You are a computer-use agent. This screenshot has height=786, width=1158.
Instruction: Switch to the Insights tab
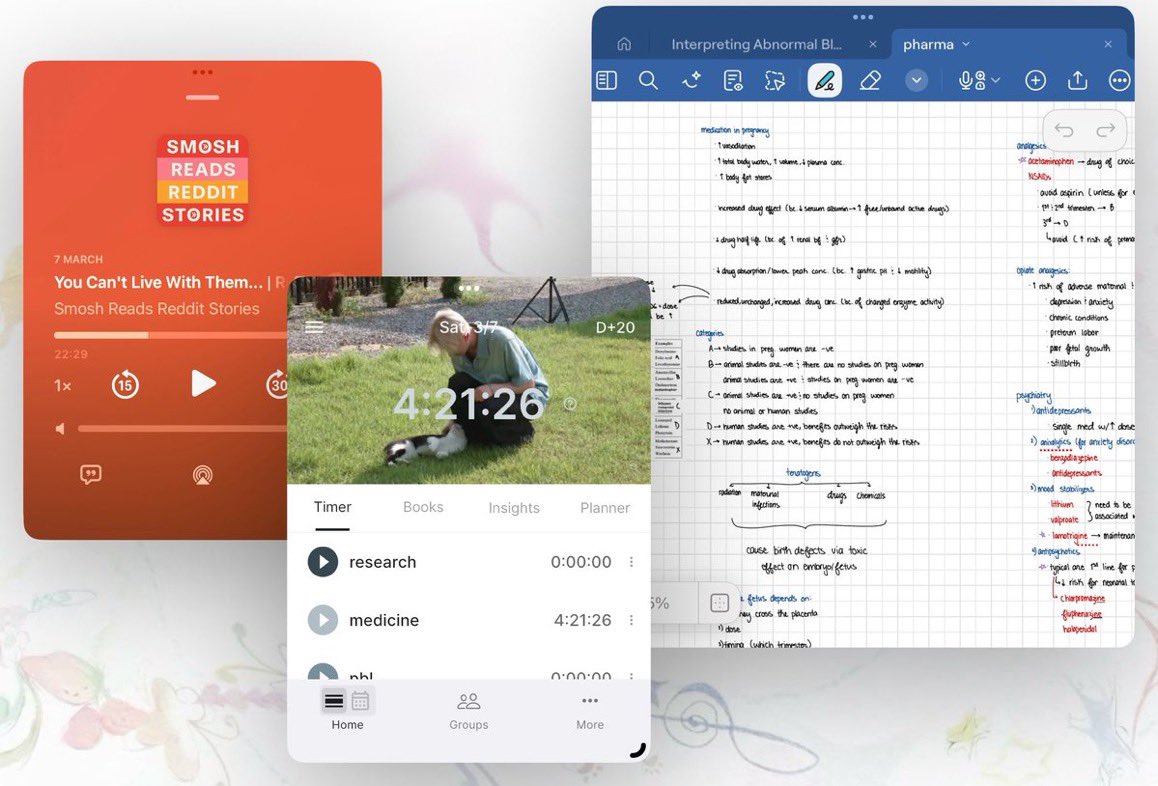[514, 508]
